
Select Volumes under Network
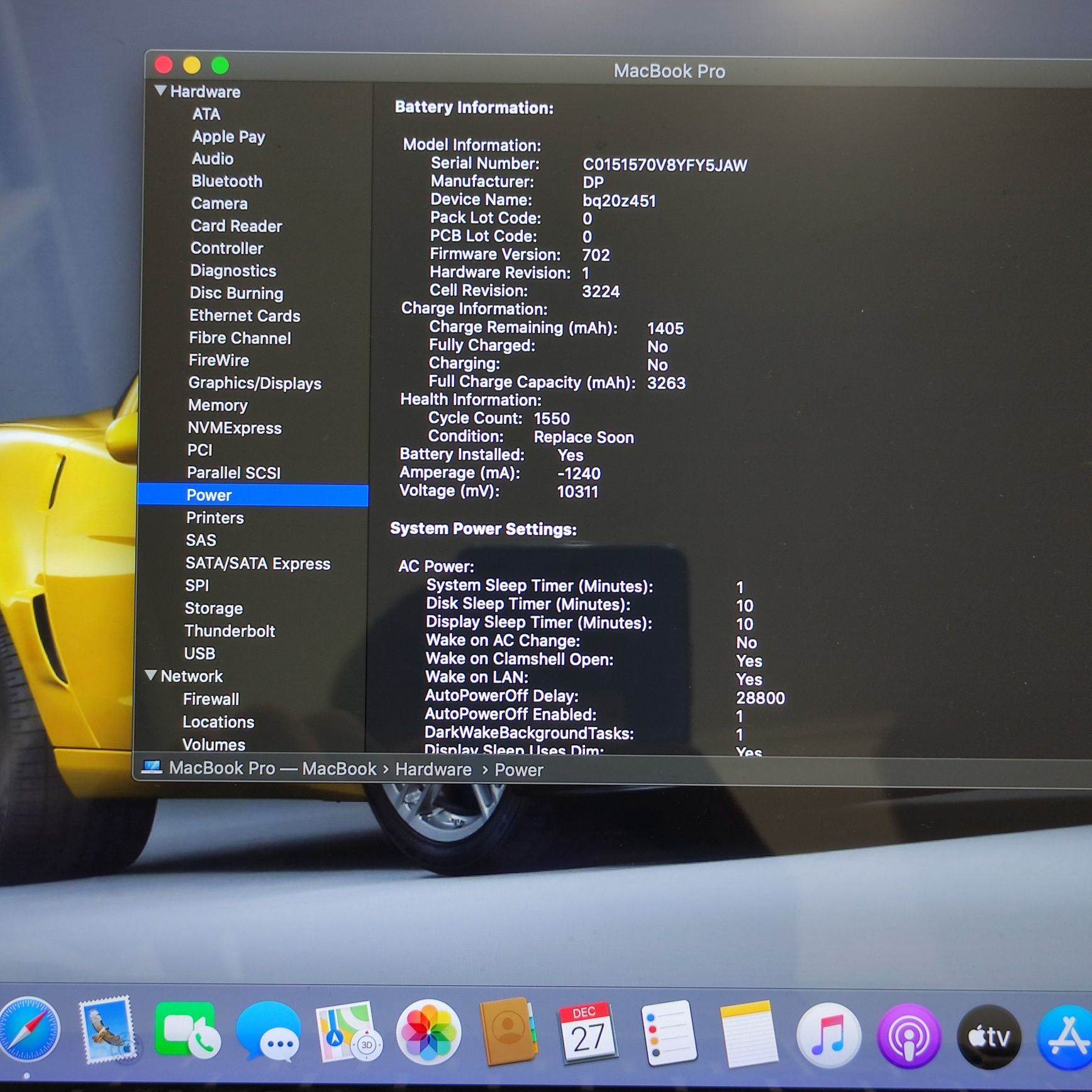[x=213, y=744]
